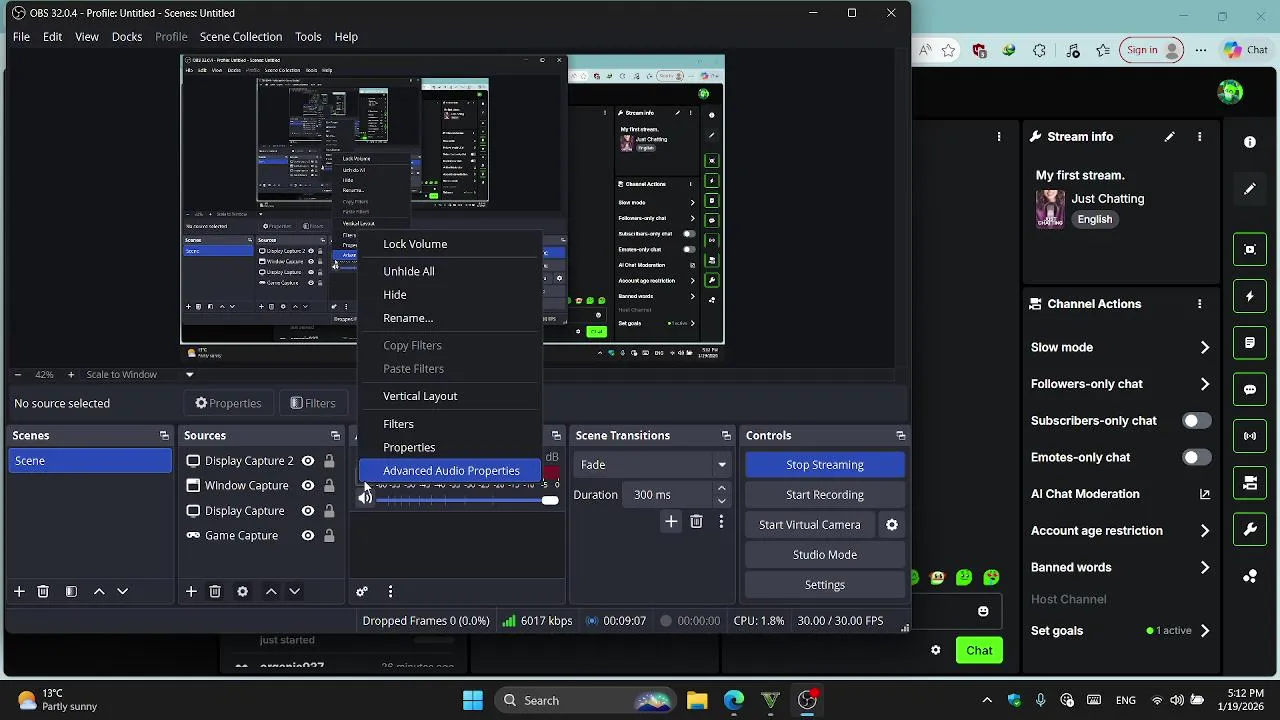Click lightning bolt icon in sidebar
The width and height of the screenshot is (1280, 720).
click(1250, 296)
